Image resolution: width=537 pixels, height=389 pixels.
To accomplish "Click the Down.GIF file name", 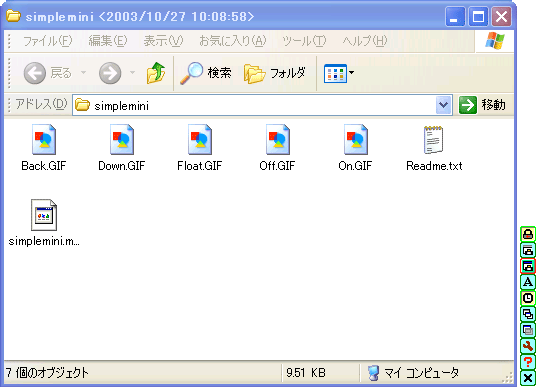I will pos(122,166).
